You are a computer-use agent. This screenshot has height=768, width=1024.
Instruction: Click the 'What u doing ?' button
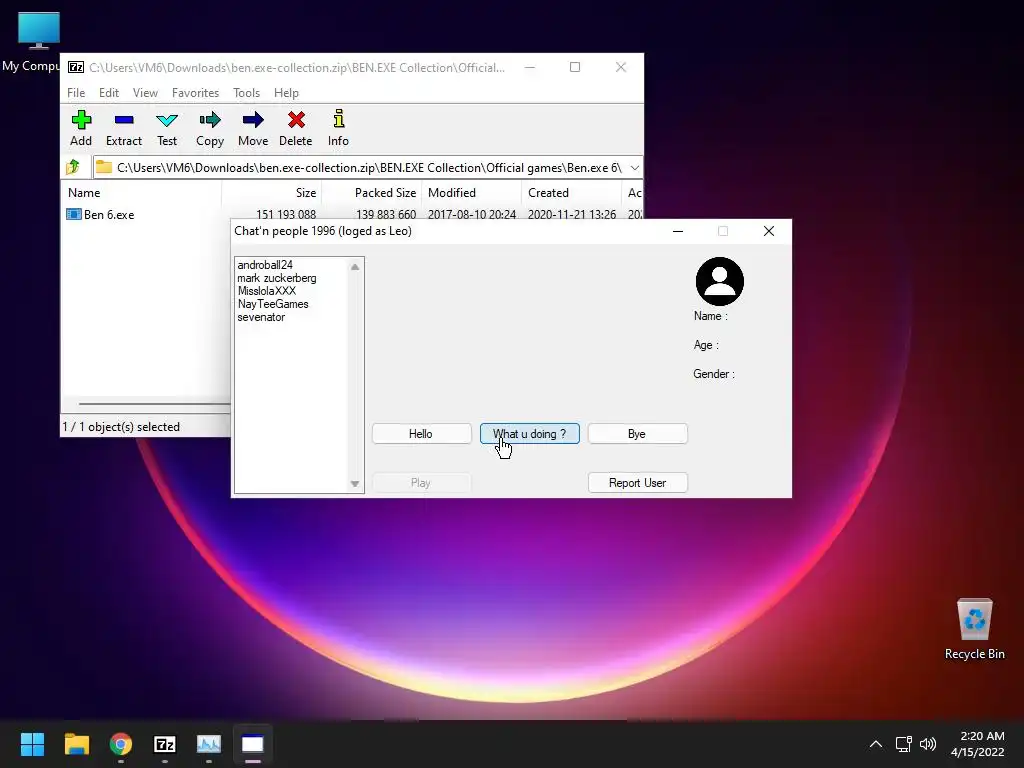(530, 434)
